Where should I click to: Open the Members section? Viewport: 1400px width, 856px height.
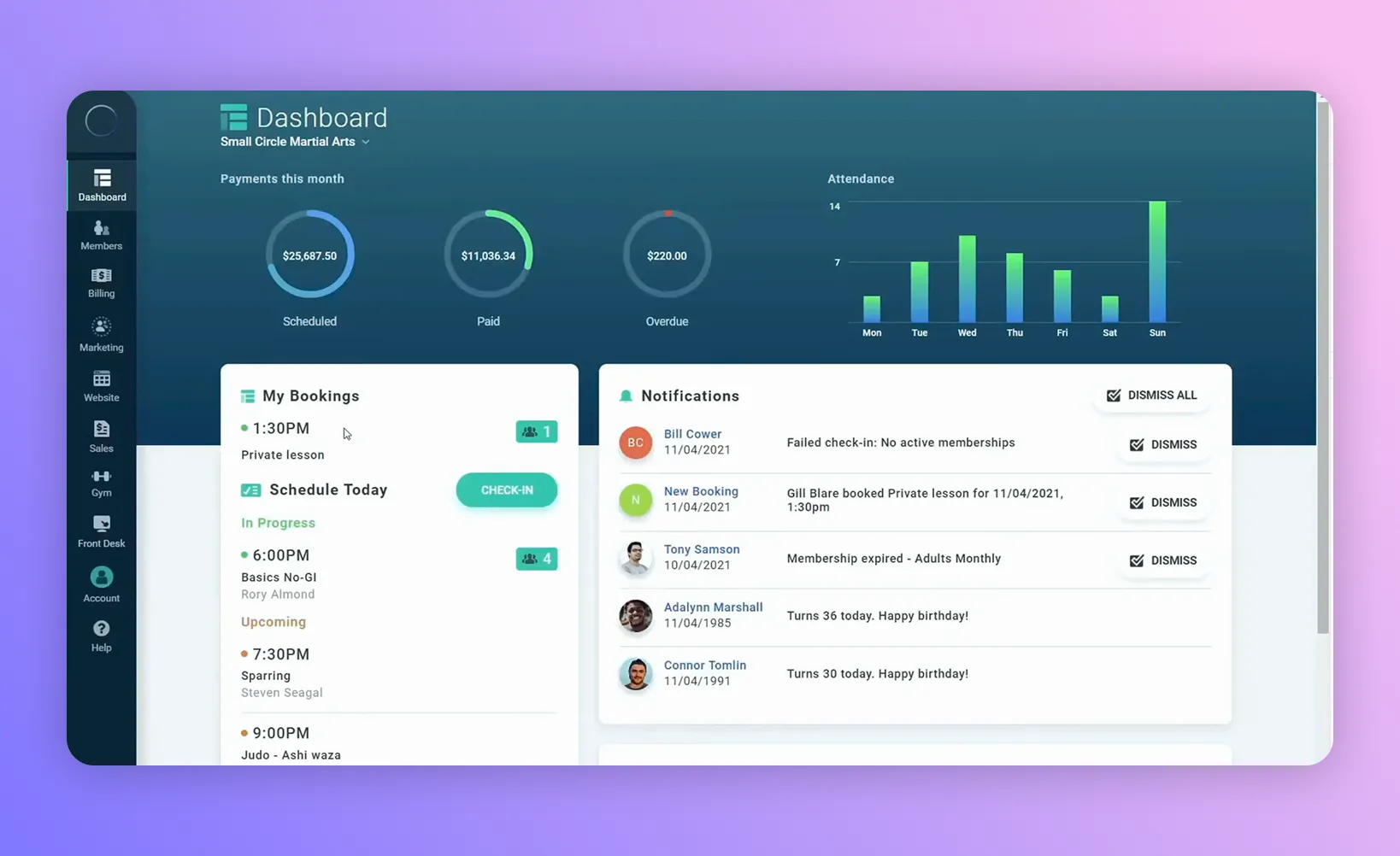(x=101, y=234)
